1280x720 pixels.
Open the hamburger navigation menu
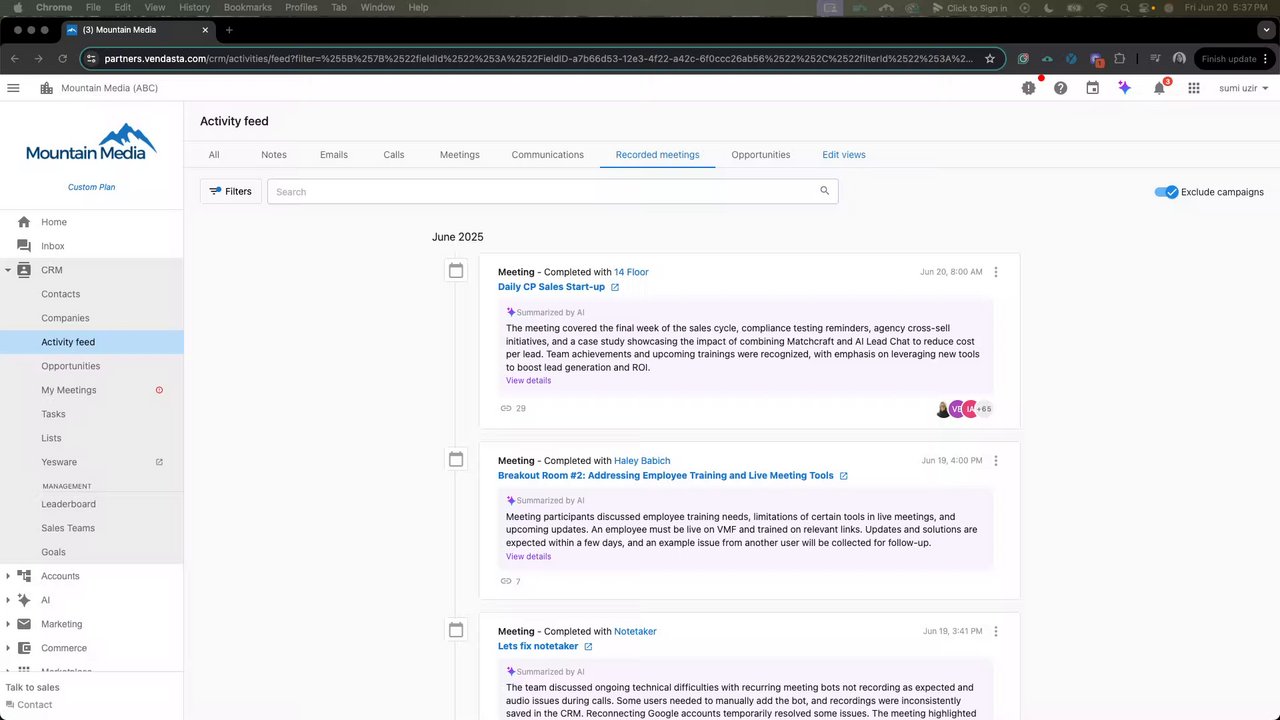pos(13,88)
